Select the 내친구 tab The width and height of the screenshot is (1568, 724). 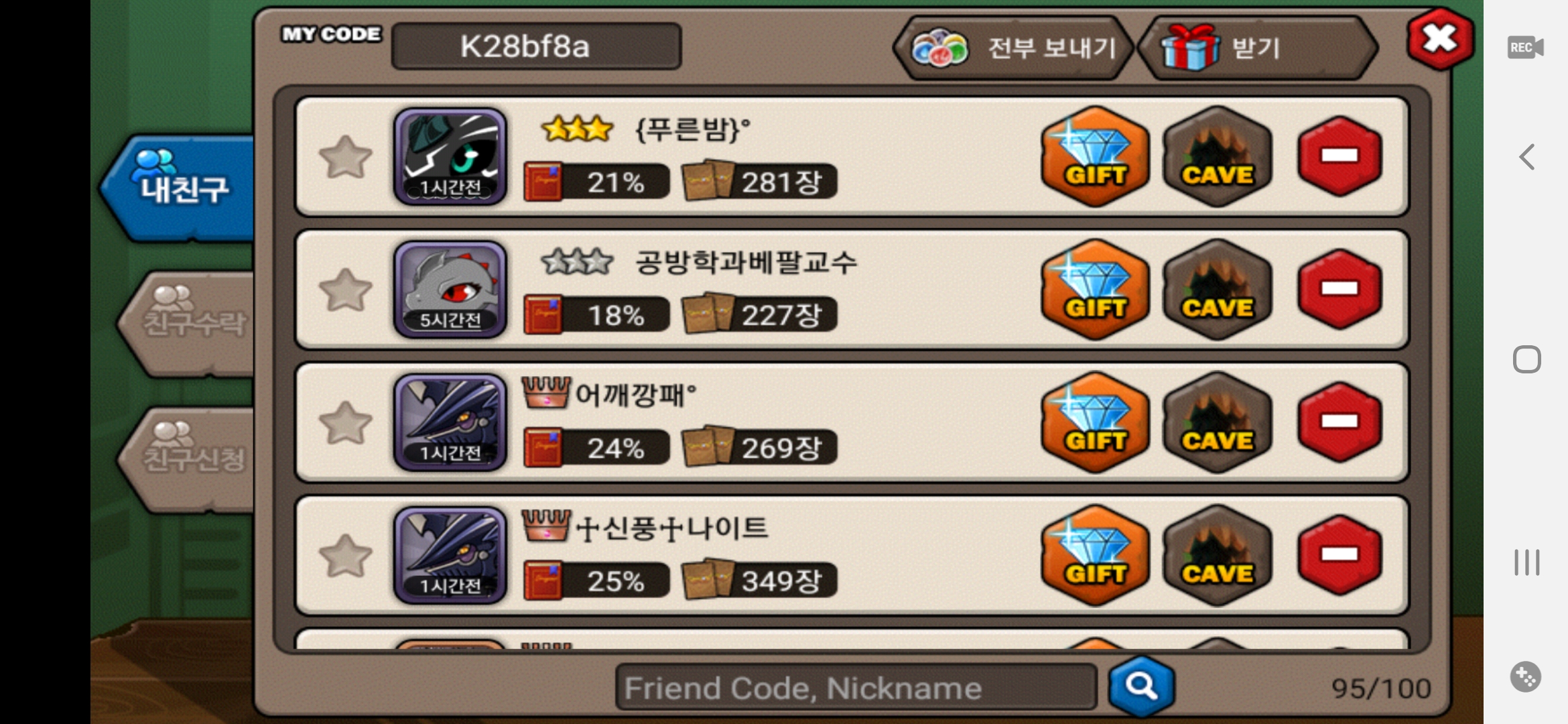pos(178,188)
